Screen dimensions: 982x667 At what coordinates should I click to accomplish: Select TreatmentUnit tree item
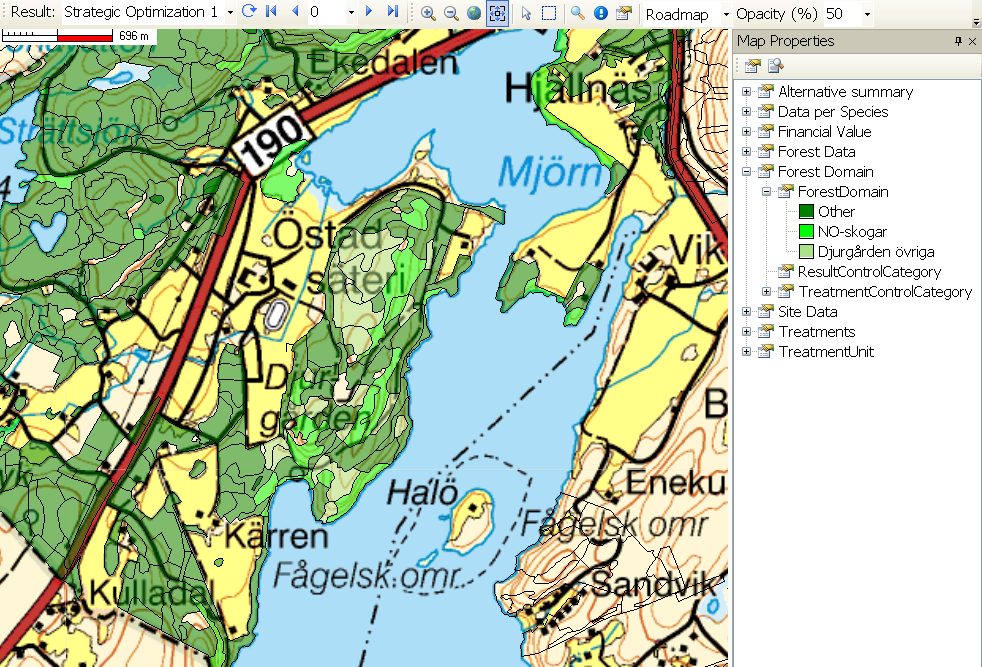[x=825, y=352]
